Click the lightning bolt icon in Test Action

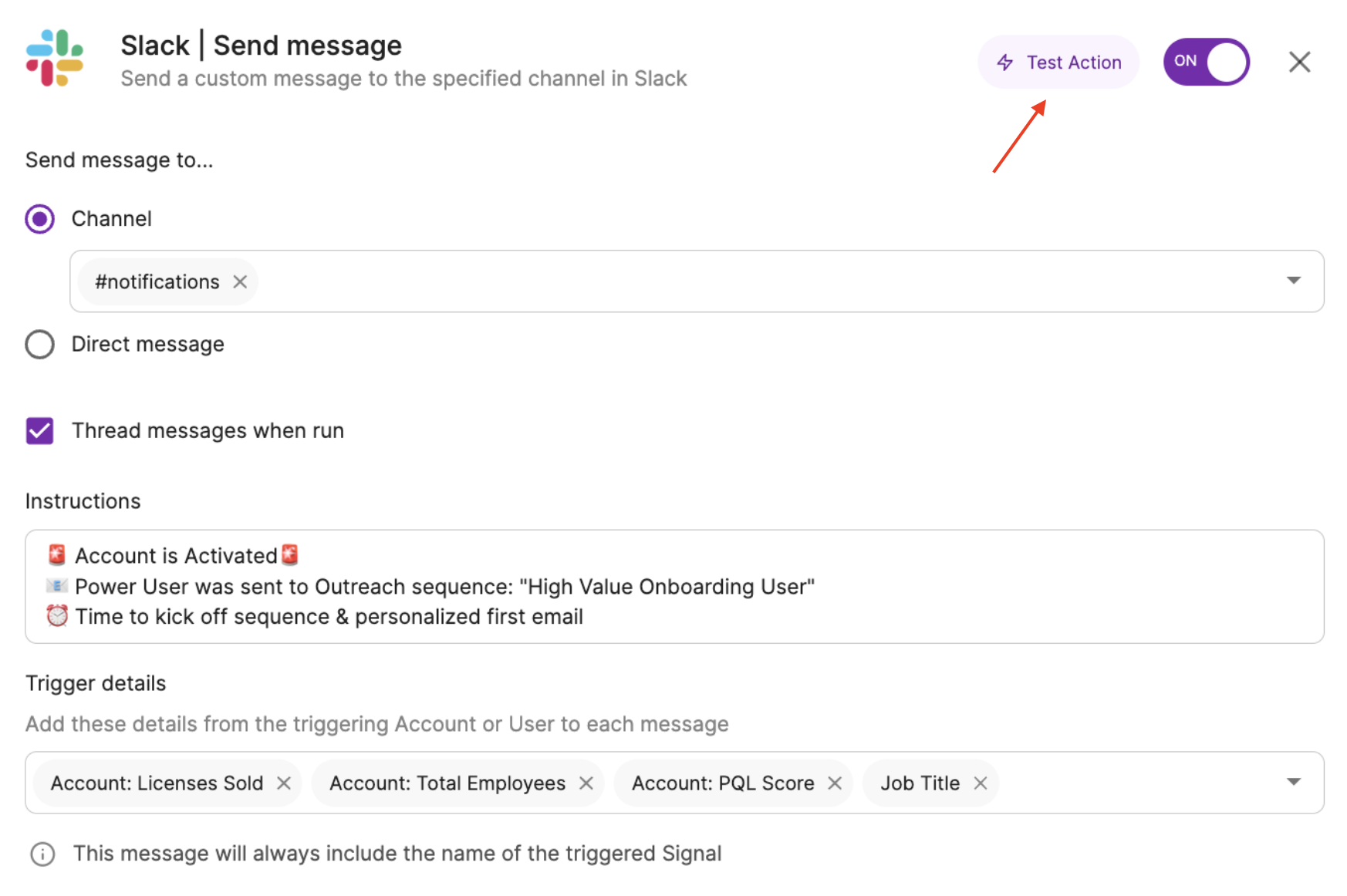tap(1005, 62)
